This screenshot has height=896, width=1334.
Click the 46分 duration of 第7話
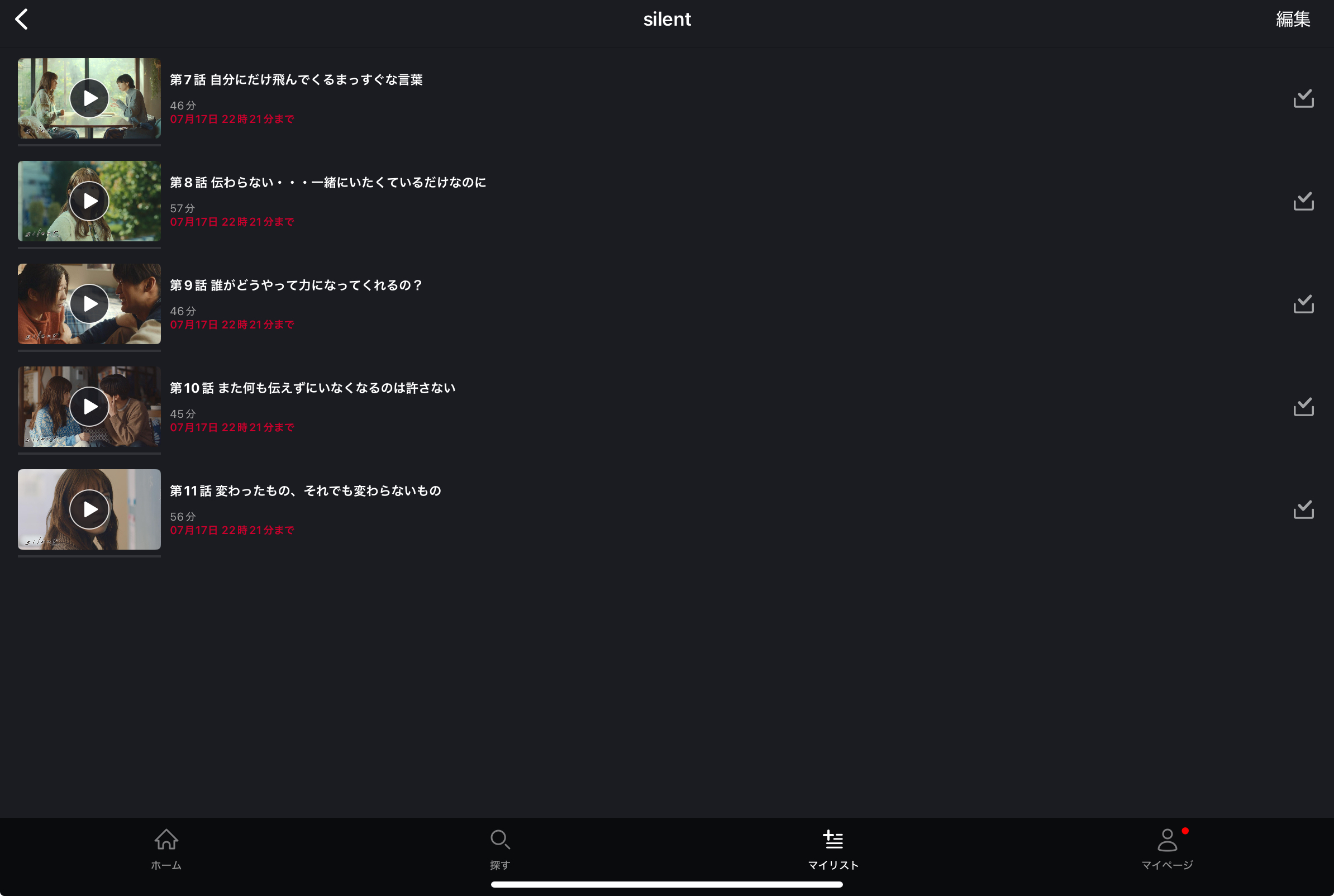point(183,106)
